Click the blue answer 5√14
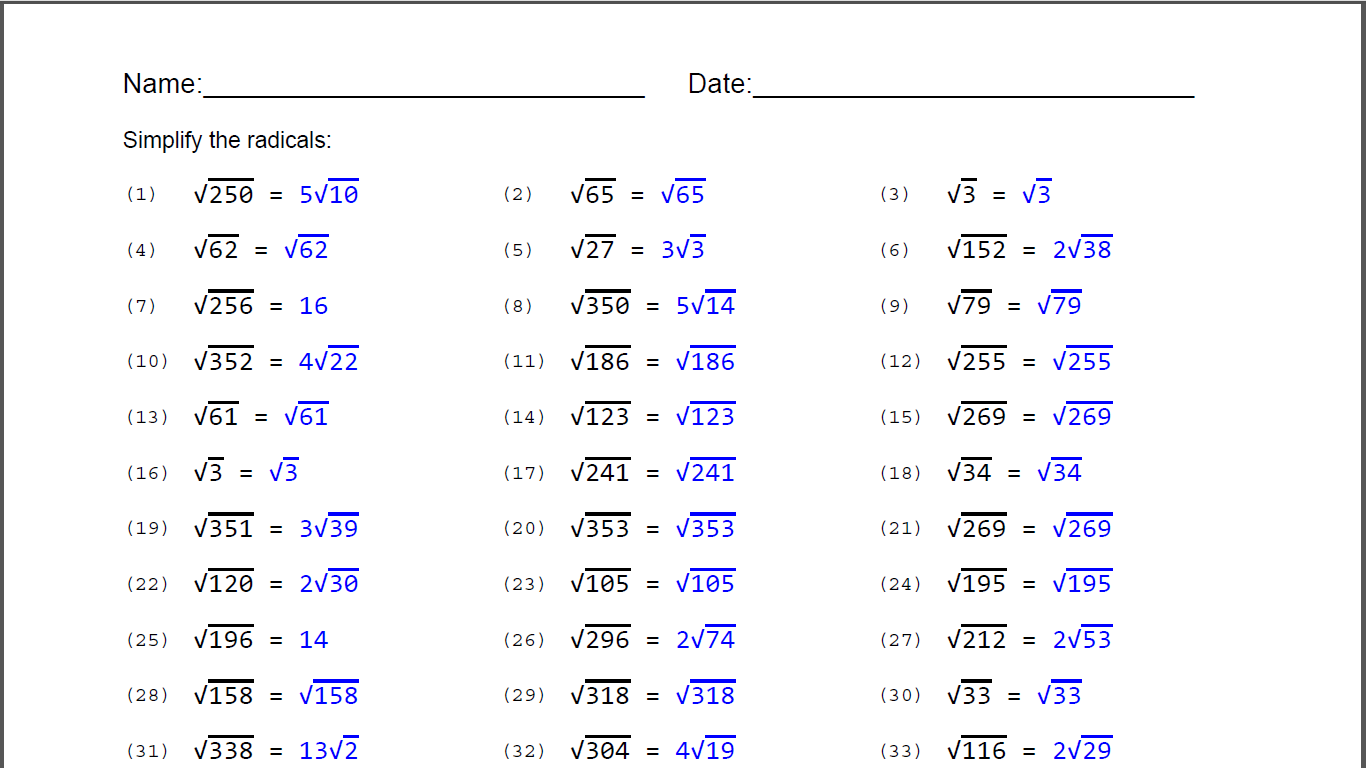Image resolution: width=1366 pixels, height=768 pixels. pyautogui.click(x=706, y=305)
